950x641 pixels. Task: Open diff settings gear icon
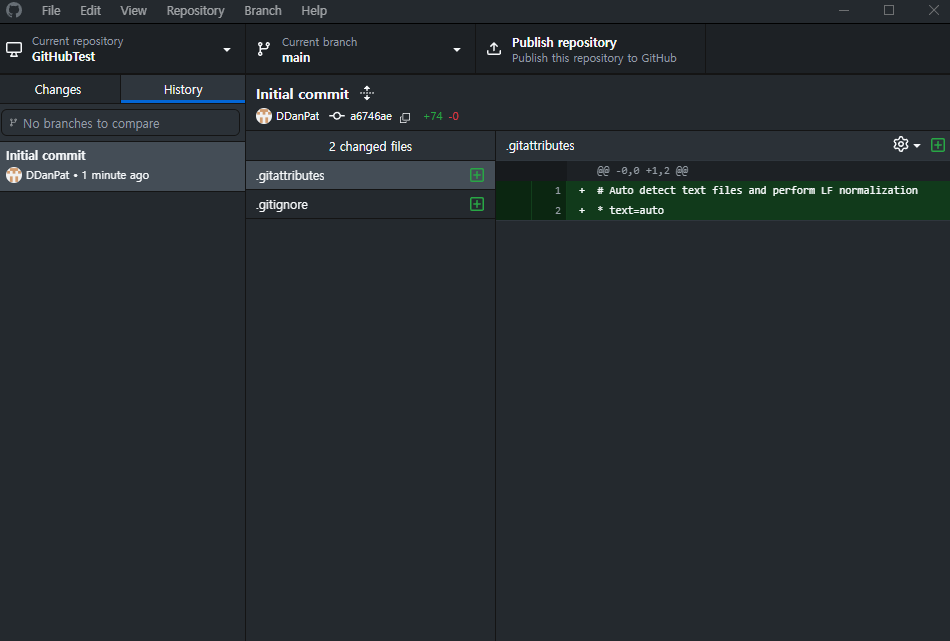pyautogui.click(x=900, y=144)
